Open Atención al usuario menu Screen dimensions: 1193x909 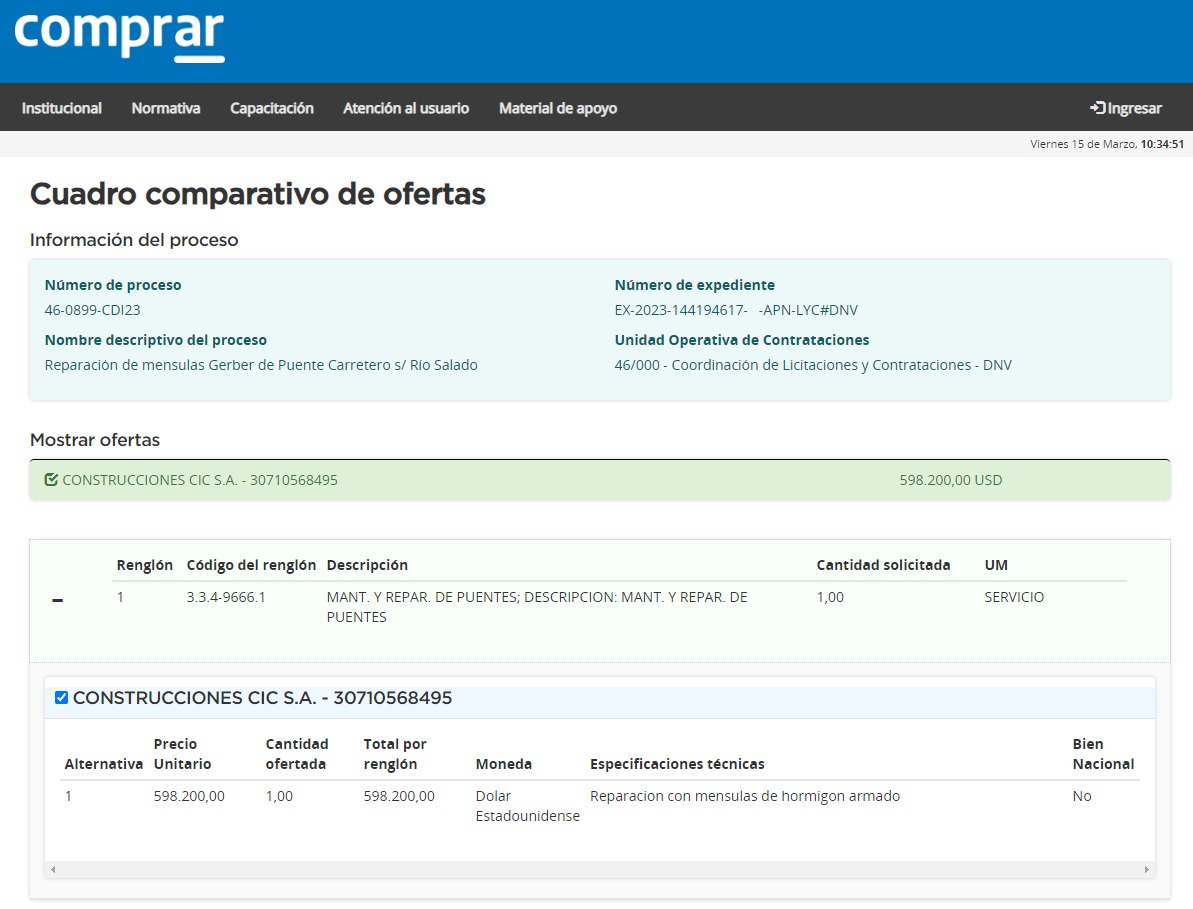tap(406, 108)
